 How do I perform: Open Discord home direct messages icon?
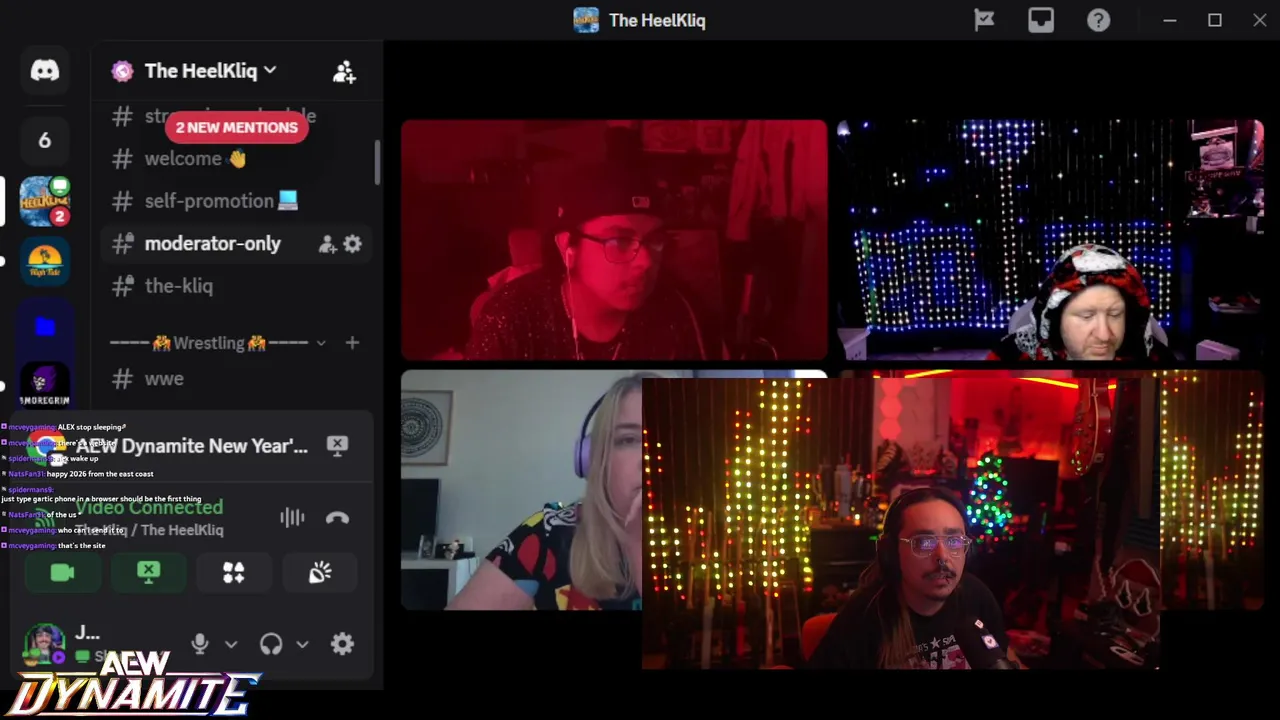(x=44, y=71)
